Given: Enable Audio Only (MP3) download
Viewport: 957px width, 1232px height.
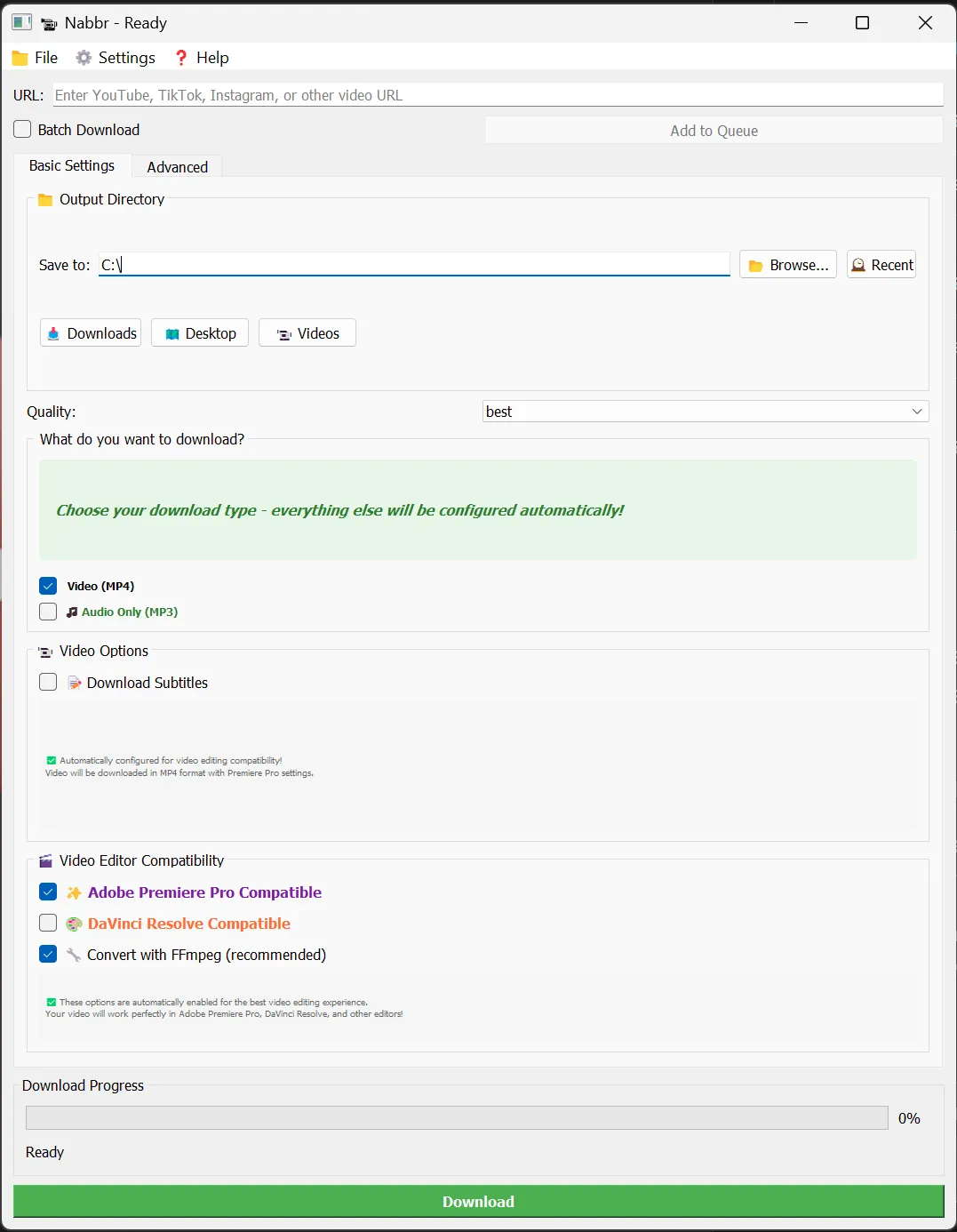Looking at the screenshot, I should tap(48, 612).
